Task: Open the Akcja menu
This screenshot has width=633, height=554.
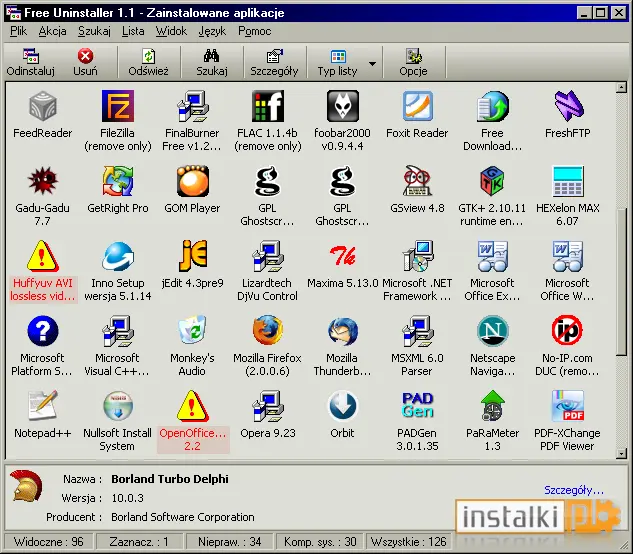Action: [52, 31]
